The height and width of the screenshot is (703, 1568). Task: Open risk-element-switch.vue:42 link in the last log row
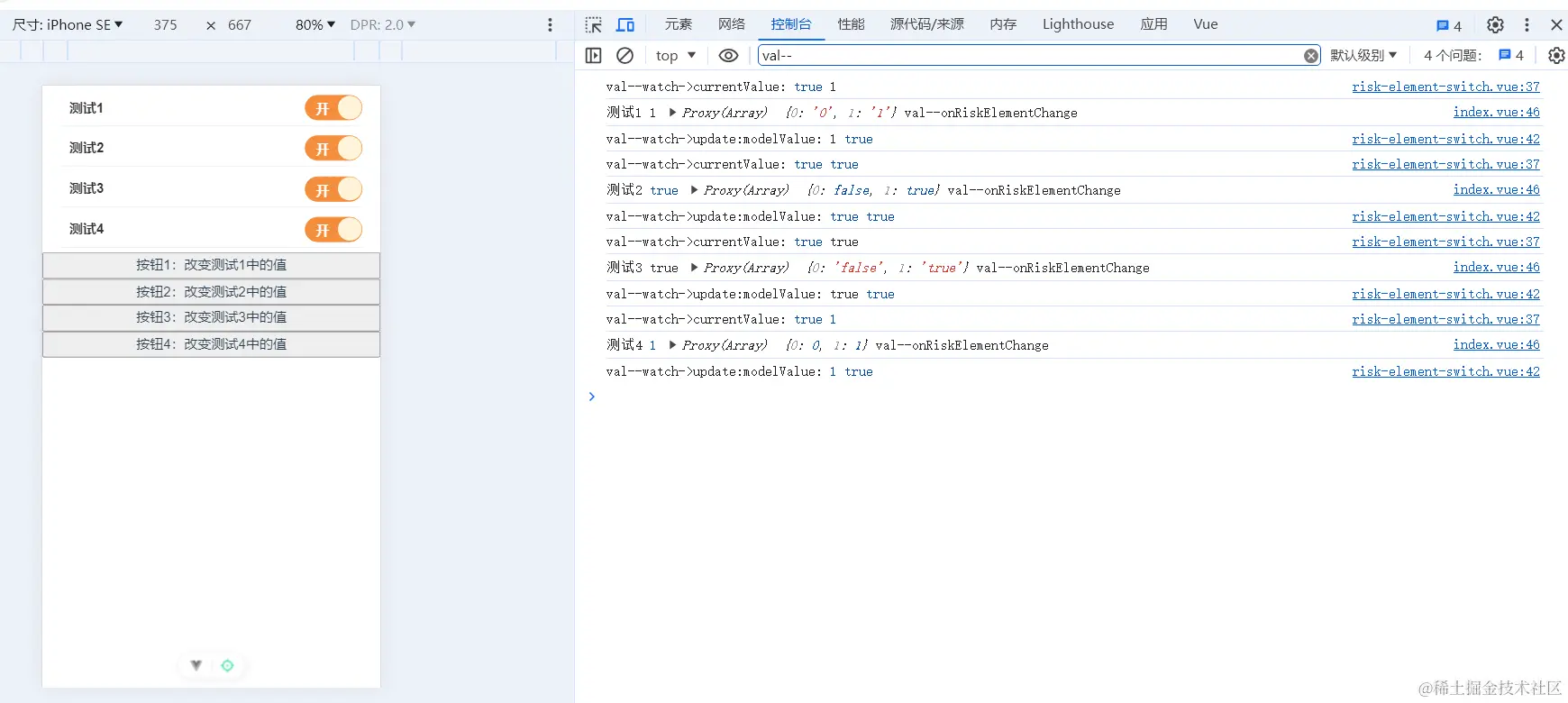tap(1445, 371)
